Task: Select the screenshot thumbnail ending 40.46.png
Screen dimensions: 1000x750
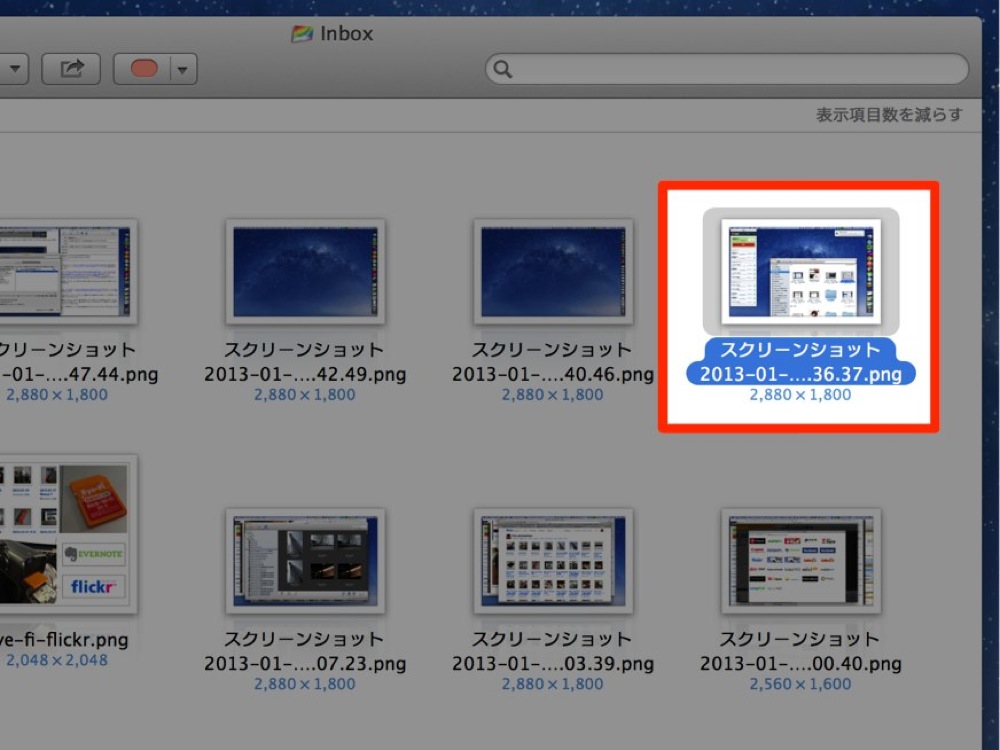Action: [553, 272]
